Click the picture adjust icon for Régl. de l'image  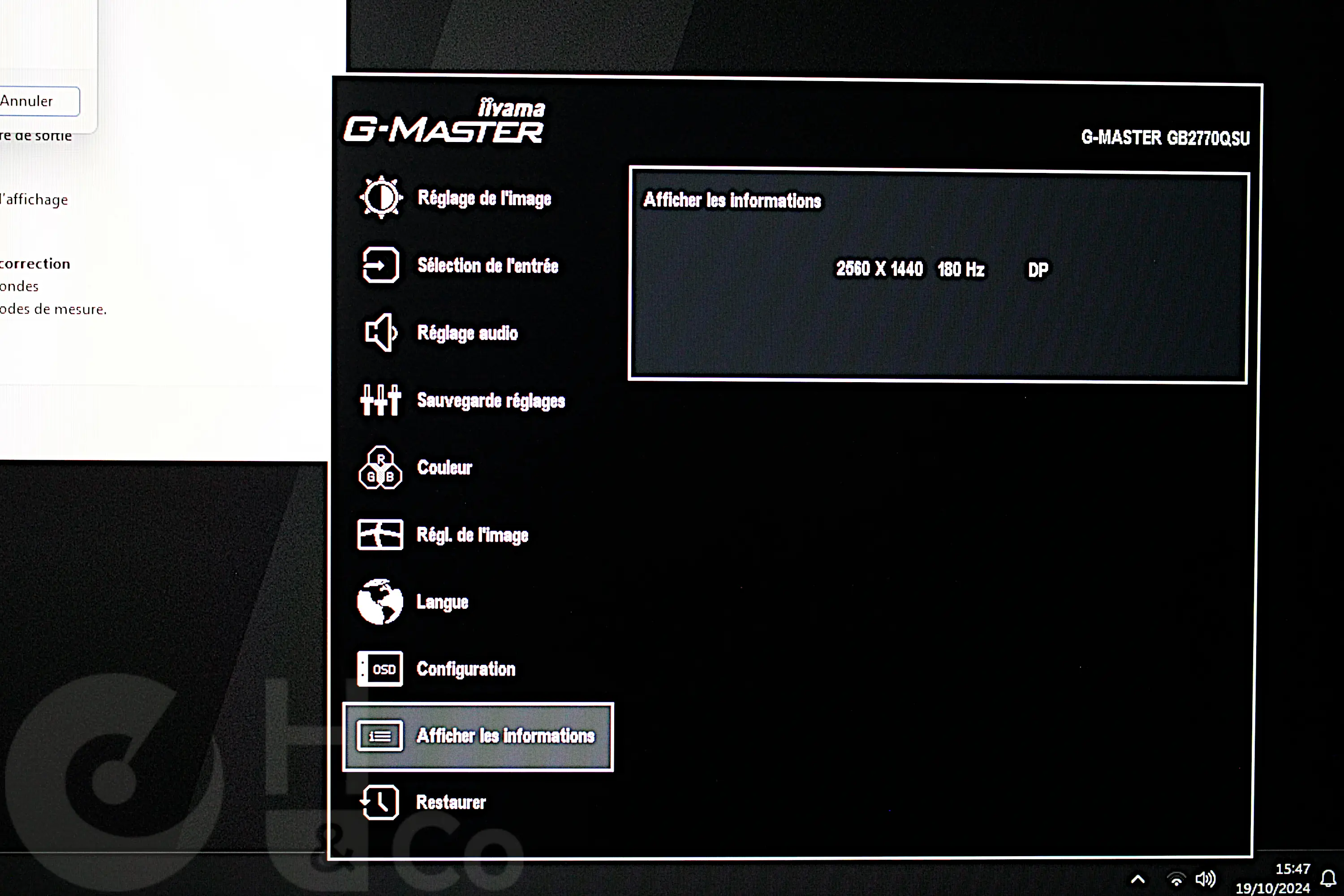coord(380,535)
